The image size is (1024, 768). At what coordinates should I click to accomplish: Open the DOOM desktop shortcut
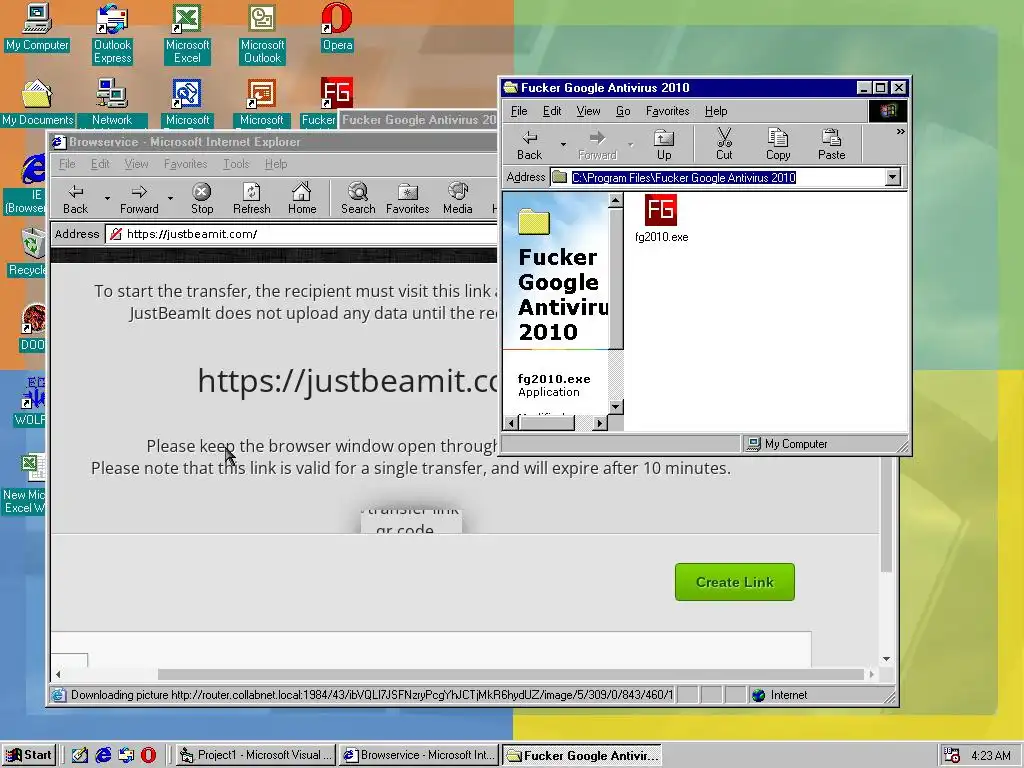[31, 327]
